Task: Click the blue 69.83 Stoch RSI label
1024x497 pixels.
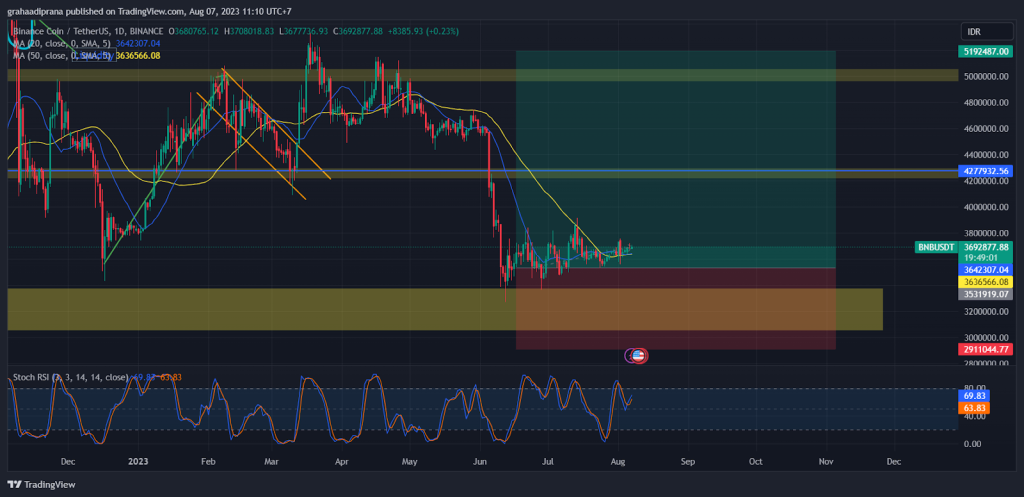Action: (x=974, y=396)
